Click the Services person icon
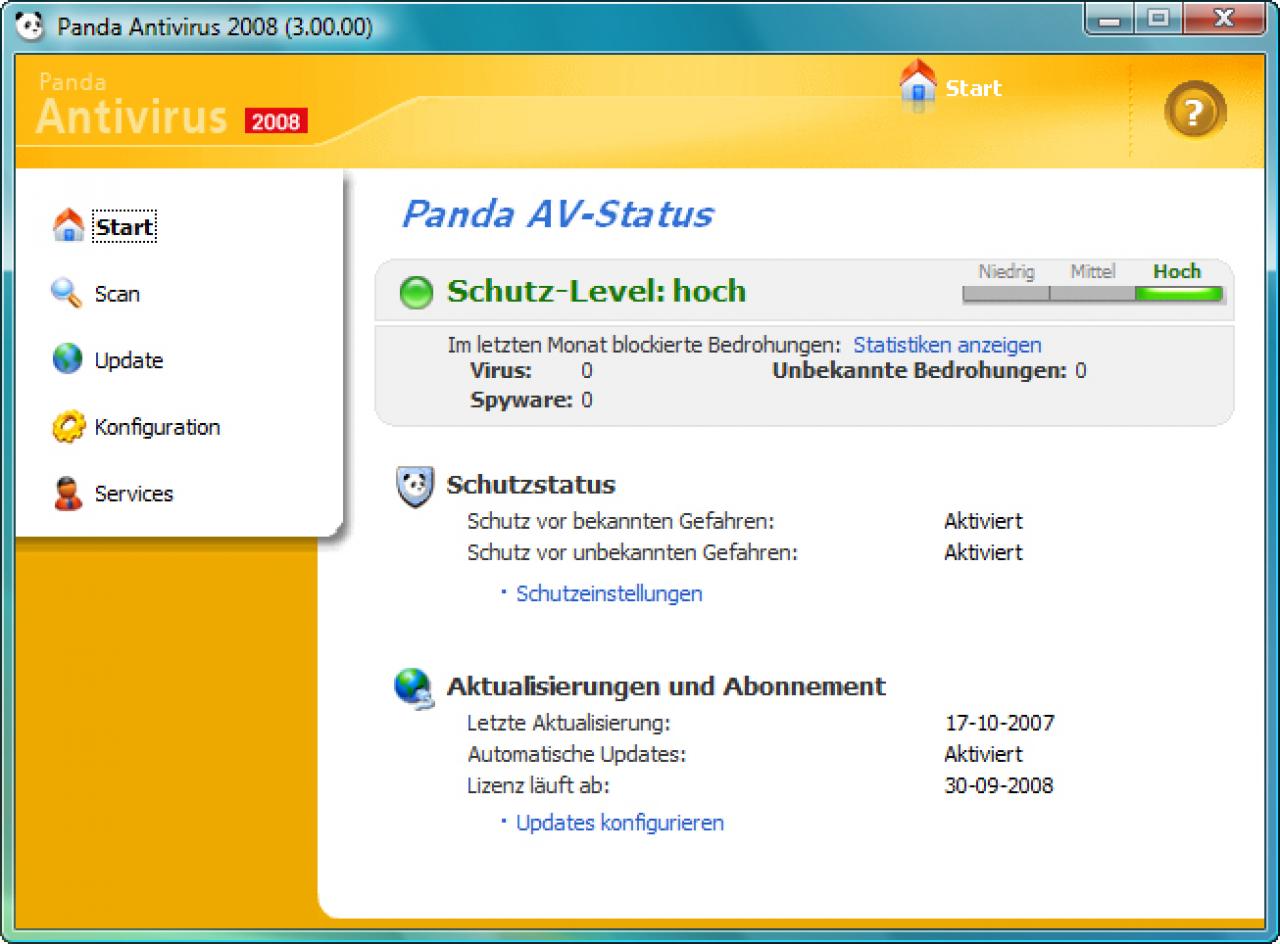The height and width of the screenshot is (944, 1280). (68, 494)
